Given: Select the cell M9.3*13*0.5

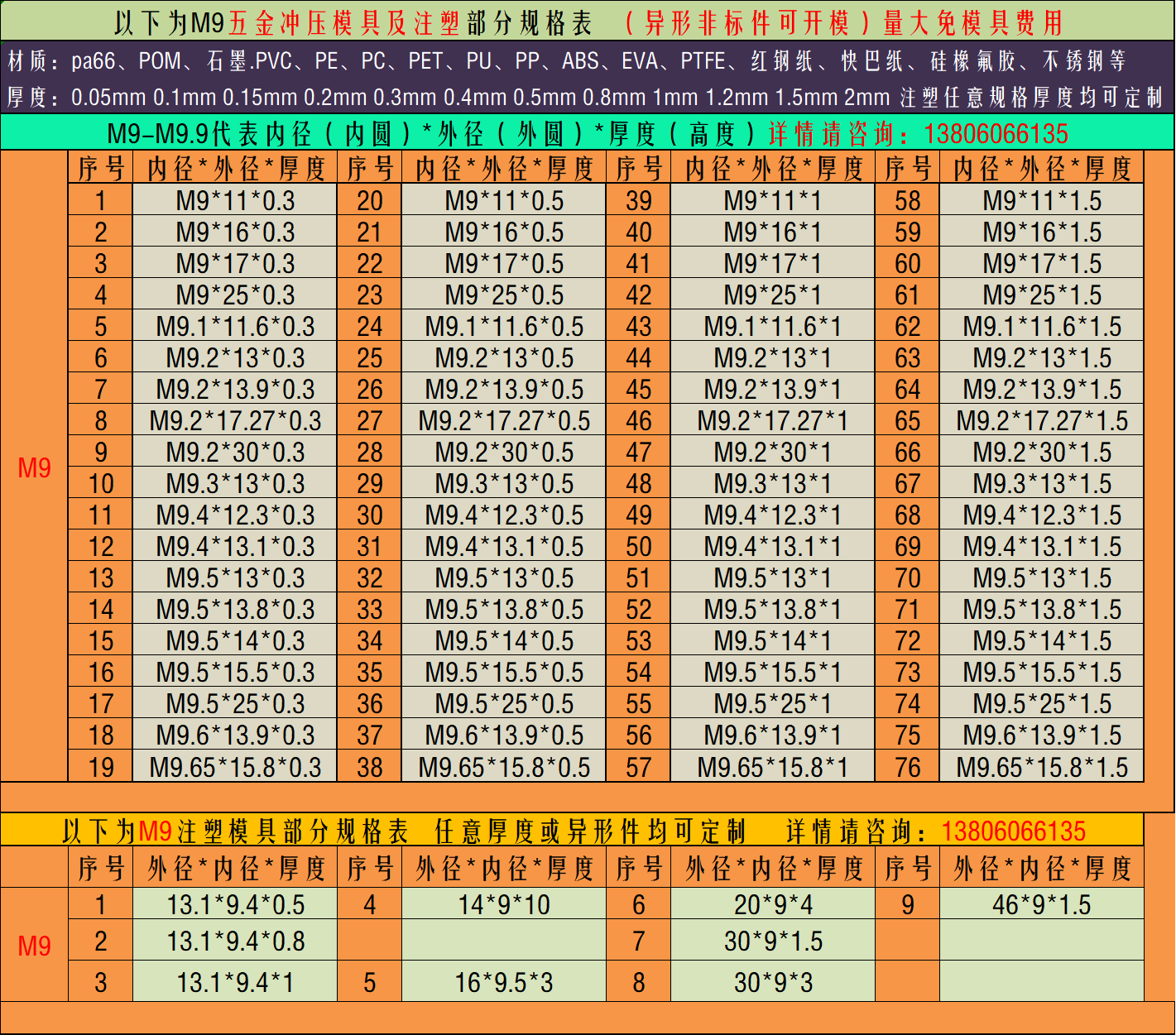Looking at the screenshot, I should pos(504,483).
